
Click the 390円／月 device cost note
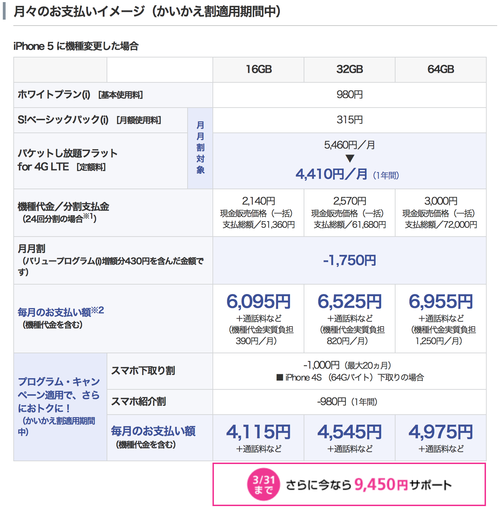[257, 341]
